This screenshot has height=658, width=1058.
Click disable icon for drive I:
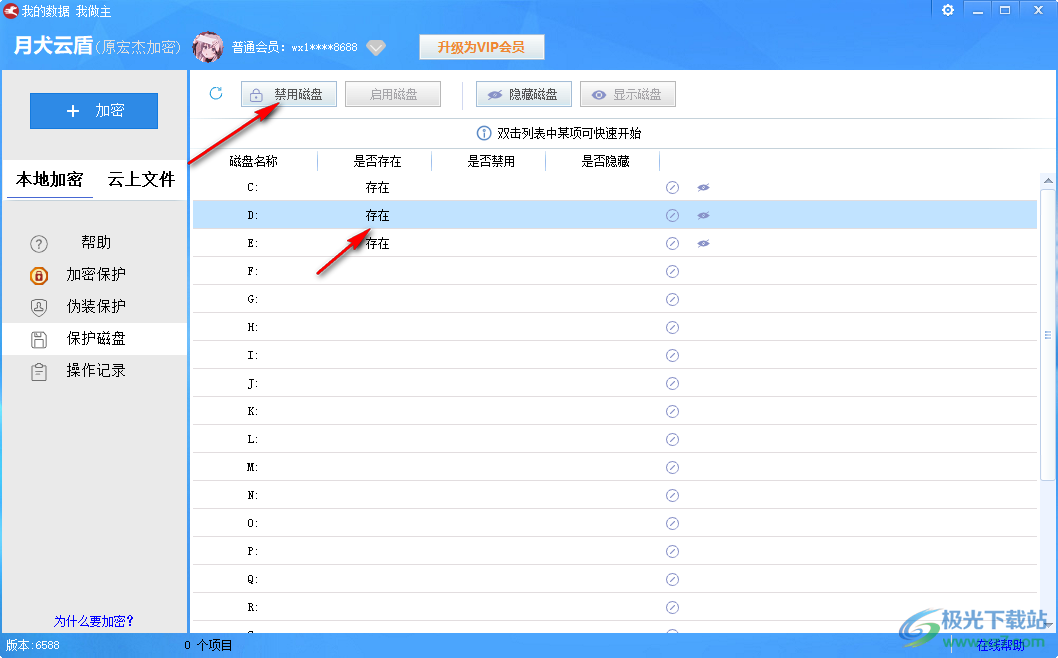tap(672, 356)
